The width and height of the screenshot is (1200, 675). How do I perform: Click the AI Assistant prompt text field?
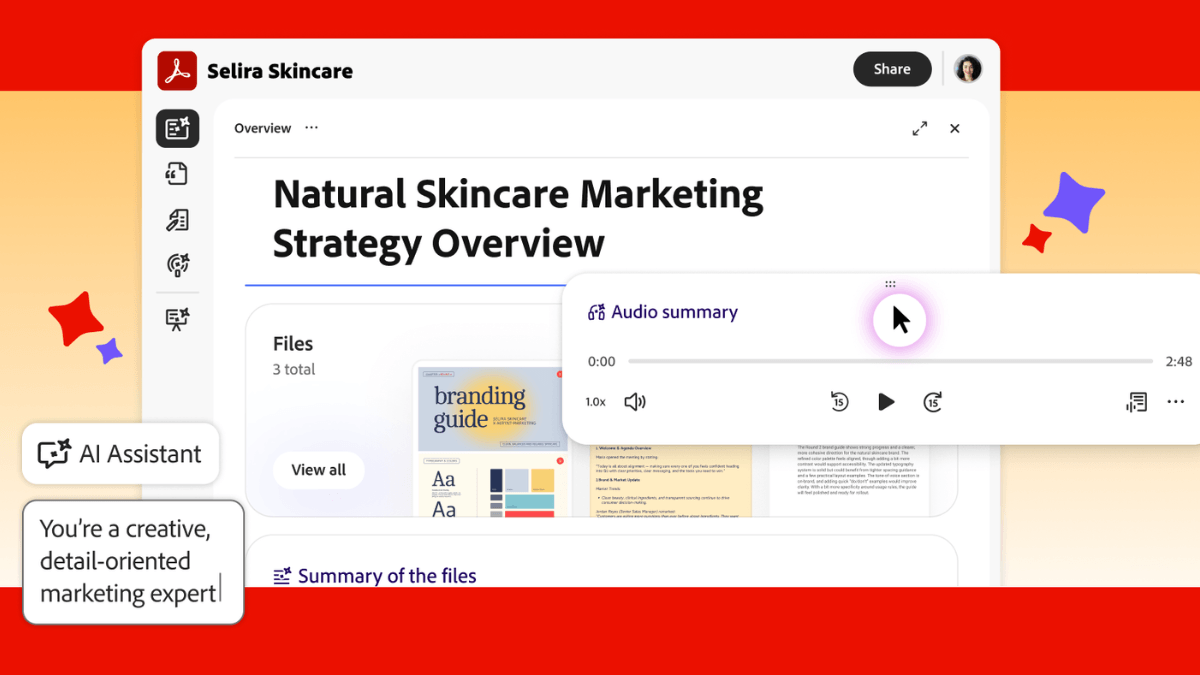(x=133, y=562)
